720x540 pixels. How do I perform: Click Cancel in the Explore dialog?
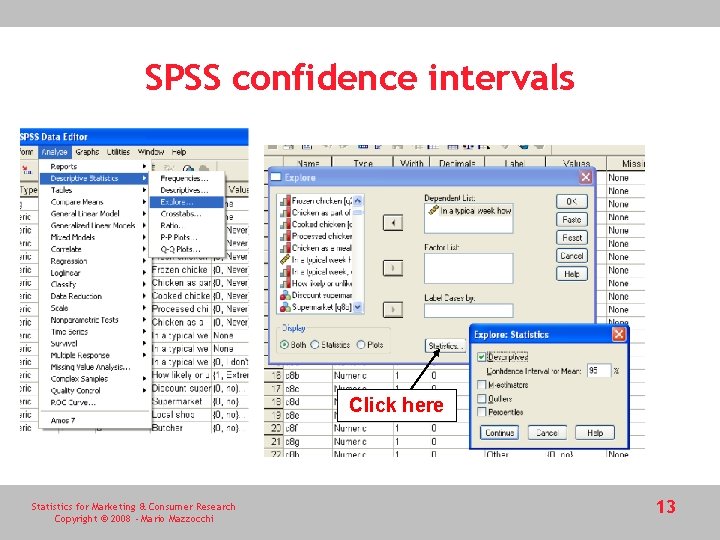[x=572, y=256]
